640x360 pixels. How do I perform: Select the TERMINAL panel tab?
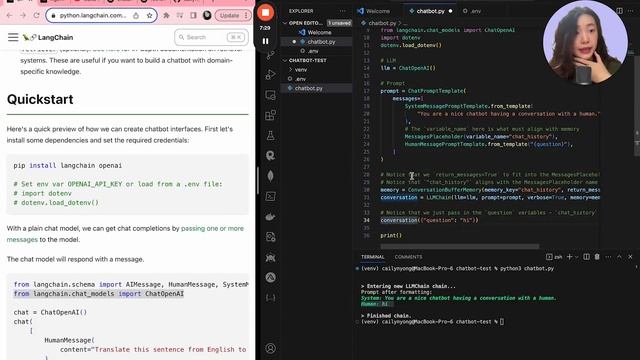pos(373,257)
